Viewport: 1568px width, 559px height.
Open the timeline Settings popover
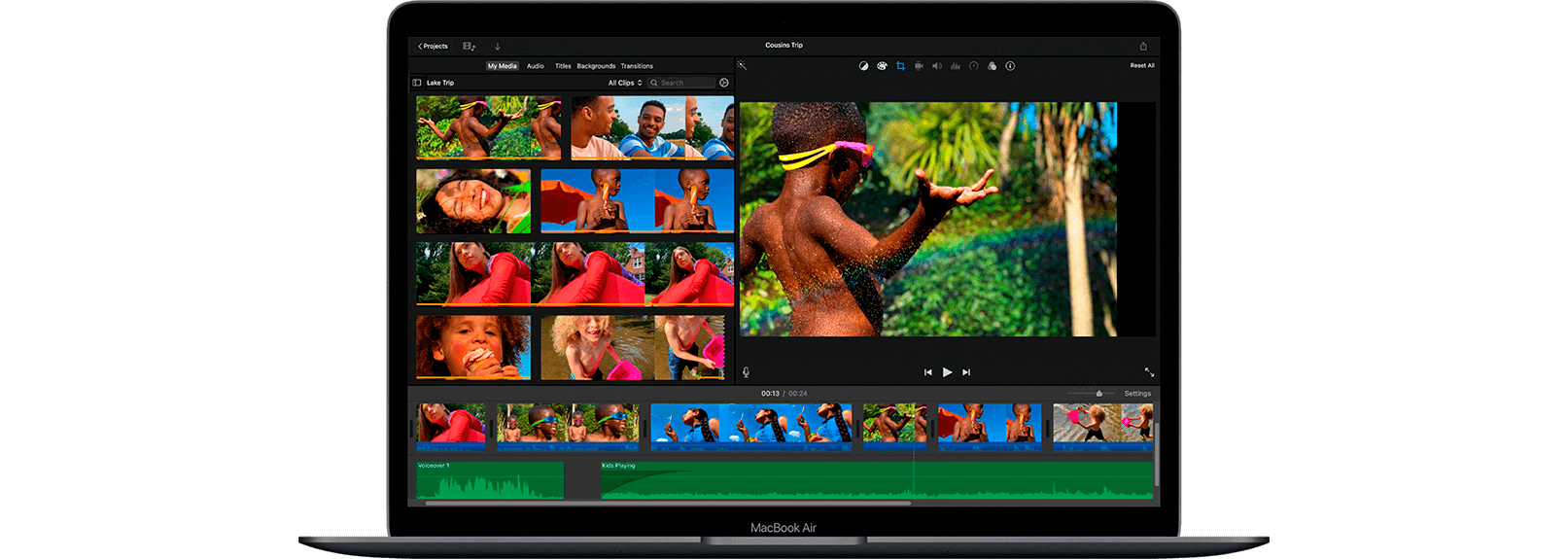click(x=1137, y=394)
